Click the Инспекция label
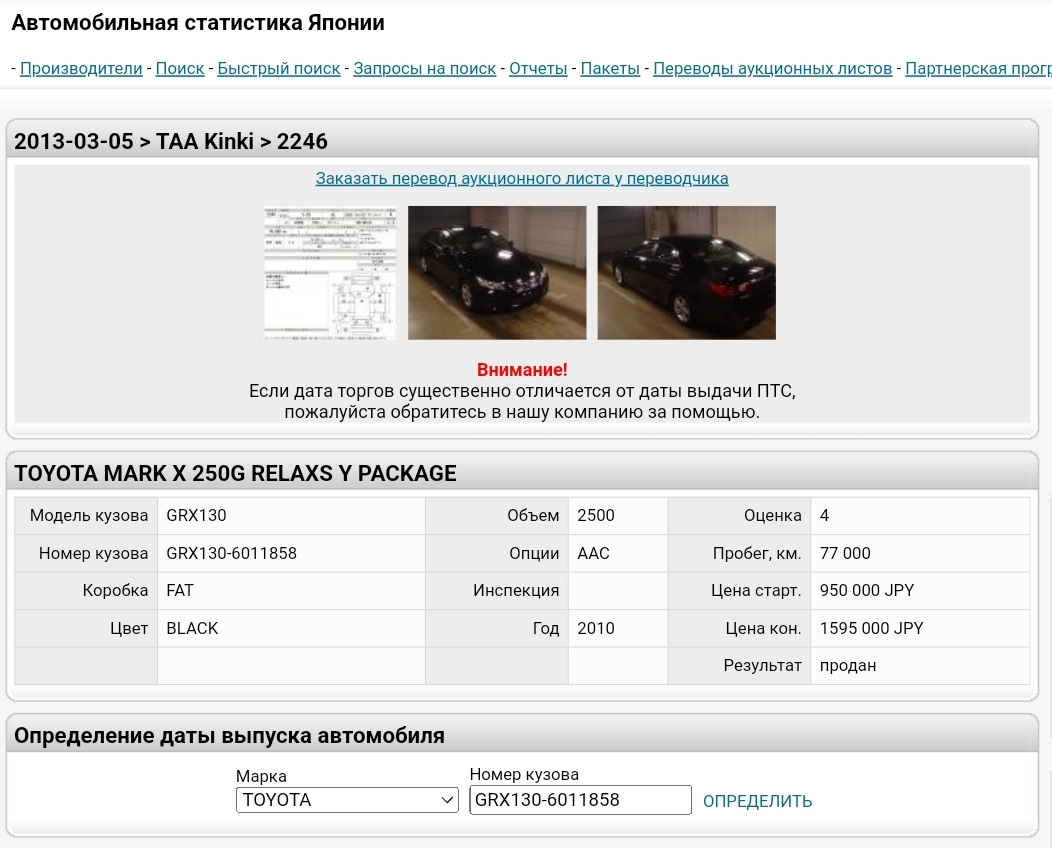 pos(516,590)
